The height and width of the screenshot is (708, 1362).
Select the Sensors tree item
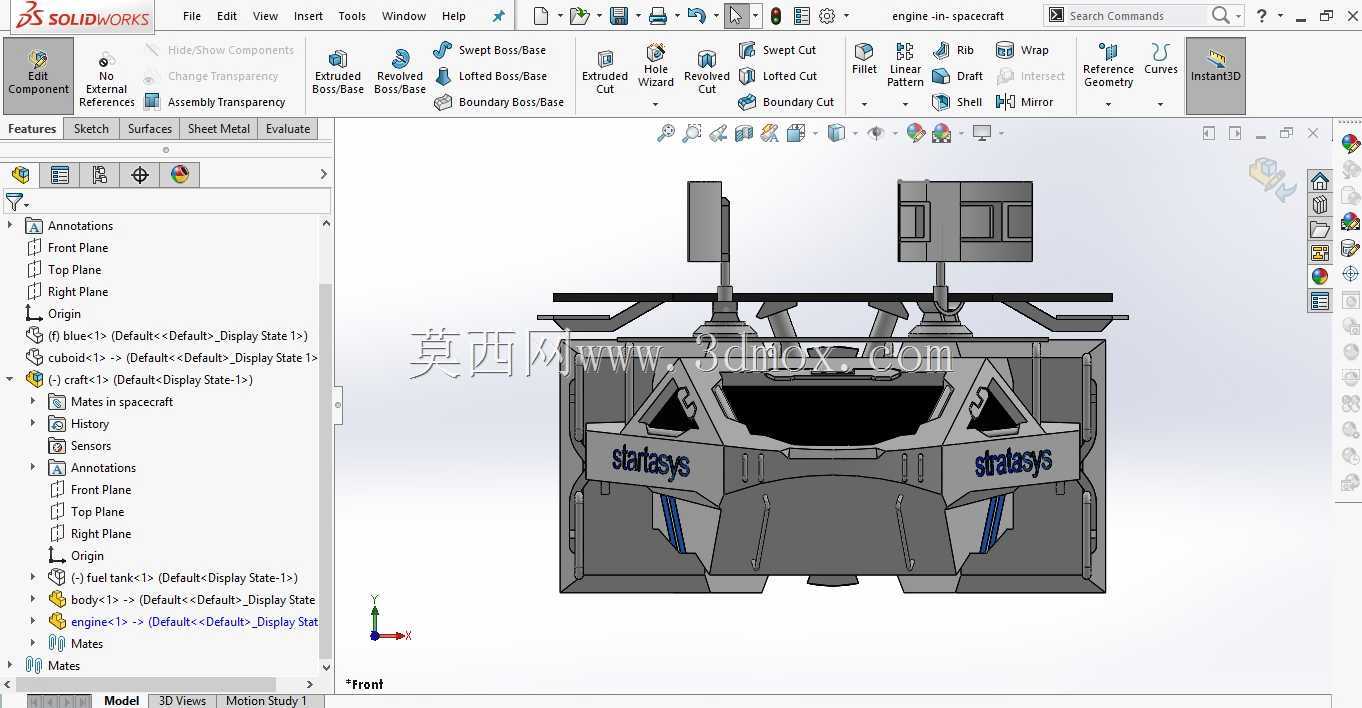80,446
